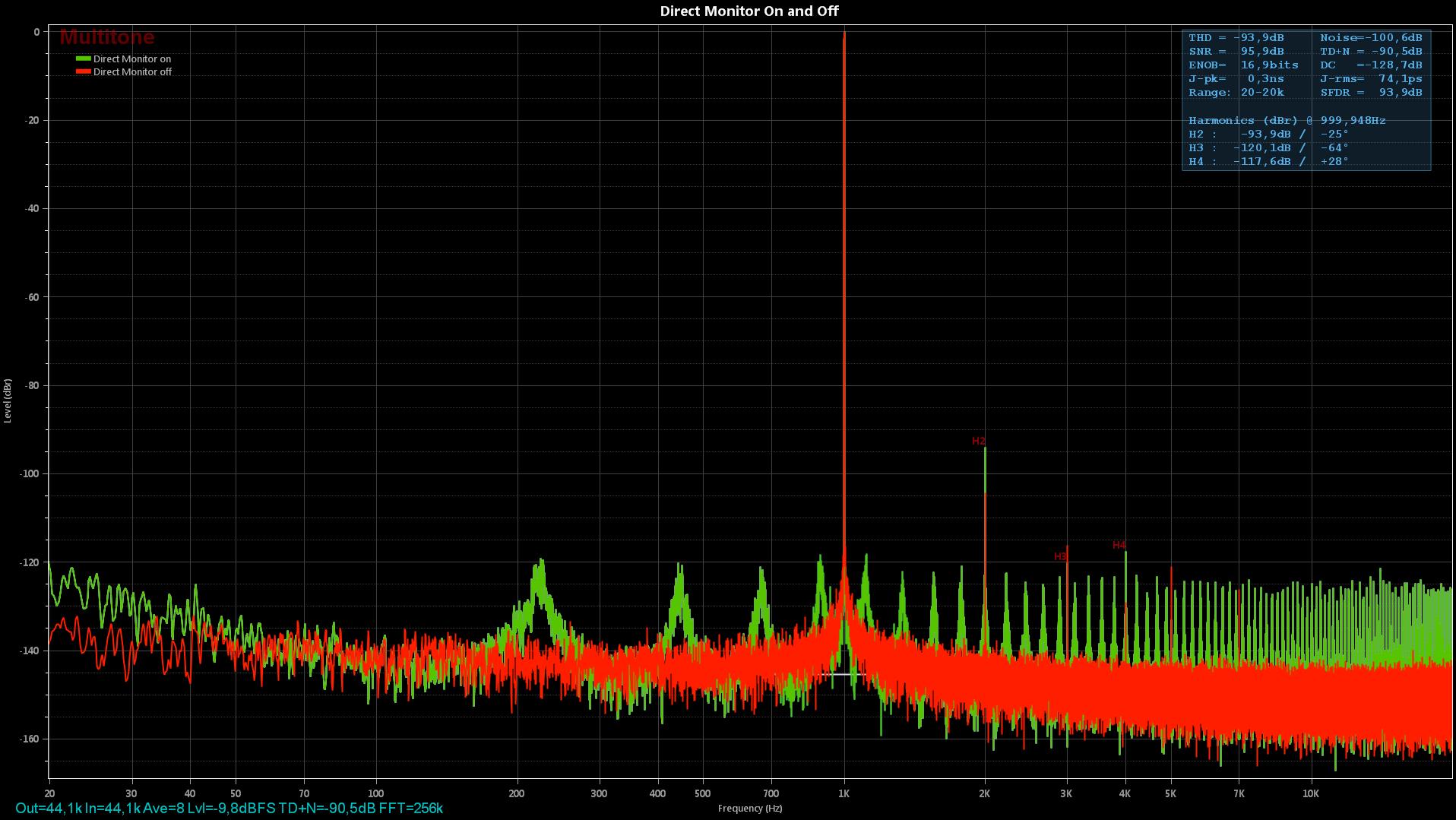
Task: Select the 'Direct Monitor off' legend label
Action: pyautogui.click(x=132, y=71)
